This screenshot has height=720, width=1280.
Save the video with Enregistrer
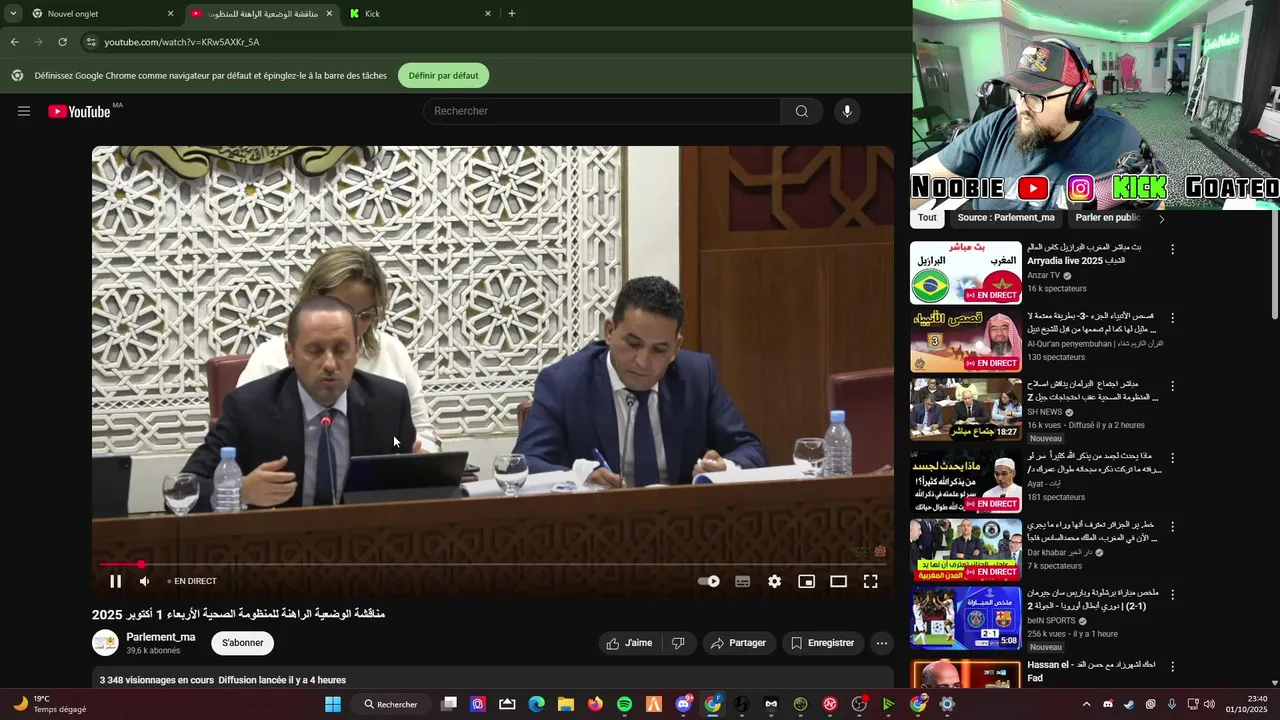coord(822,643)
